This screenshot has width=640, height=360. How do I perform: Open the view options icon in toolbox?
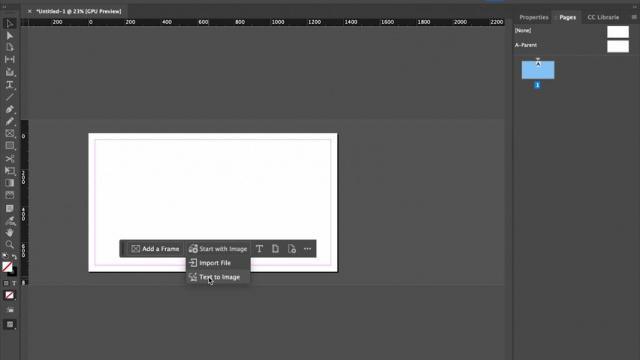tap(10, 310)
